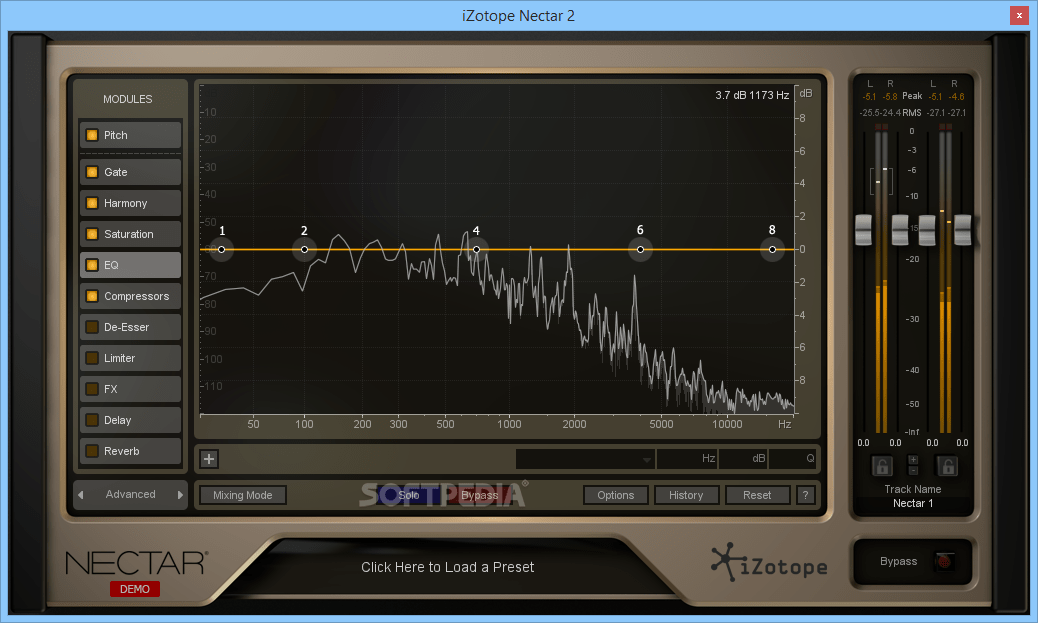The height and width of the screenshot is (623, 1038).
Task: Click the right arrow beside Advanced
Action: tap(180, 494)
